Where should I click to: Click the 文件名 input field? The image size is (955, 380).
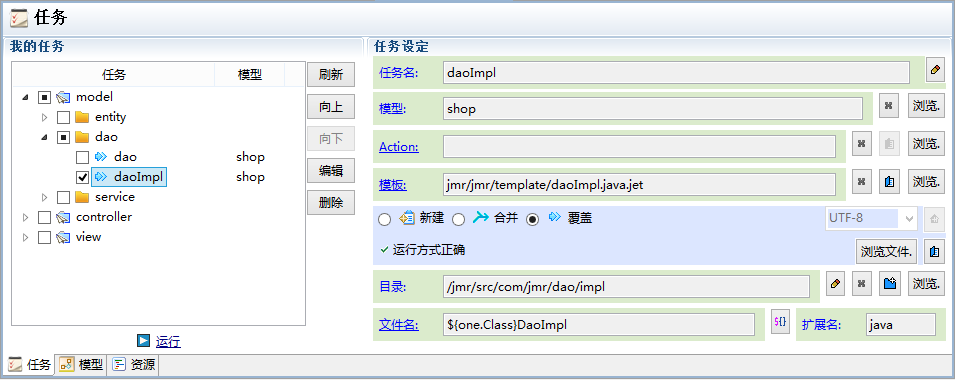click(599, 325)
